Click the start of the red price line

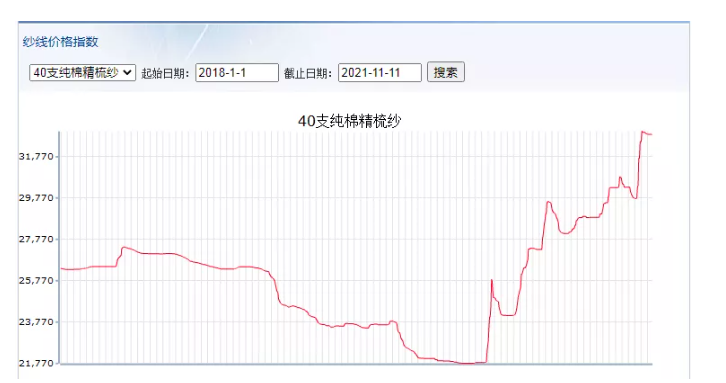(x=62, y=269)
